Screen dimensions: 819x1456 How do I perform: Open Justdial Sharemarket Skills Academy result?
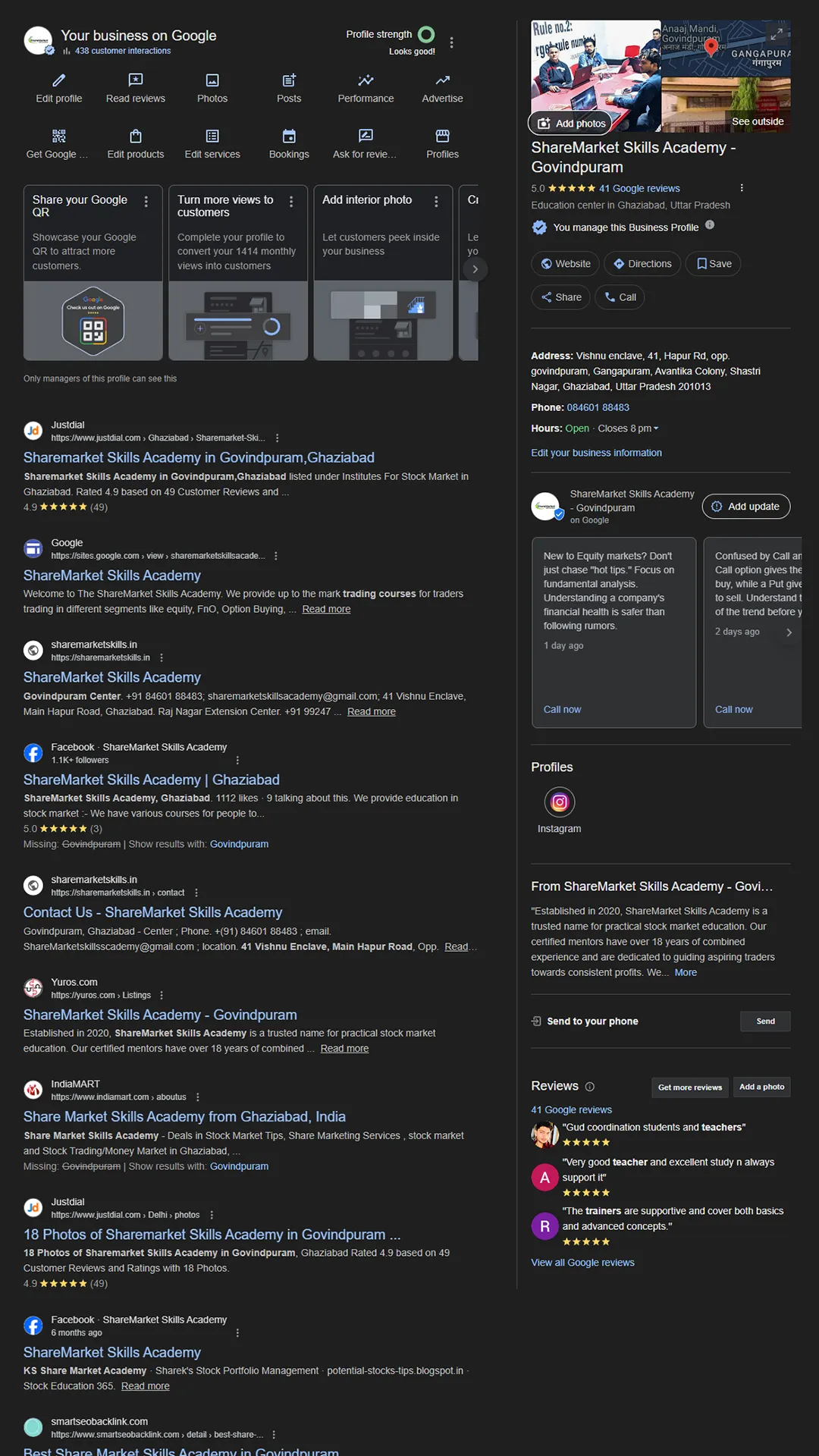click(x=199, y=457)
